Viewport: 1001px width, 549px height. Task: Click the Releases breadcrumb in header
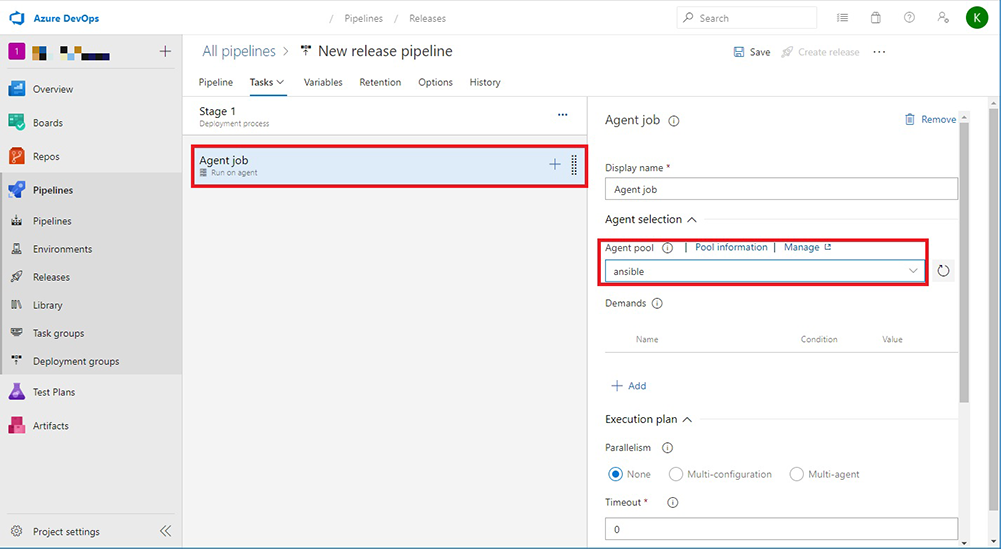pyautogui.click(x=427, y=19)
